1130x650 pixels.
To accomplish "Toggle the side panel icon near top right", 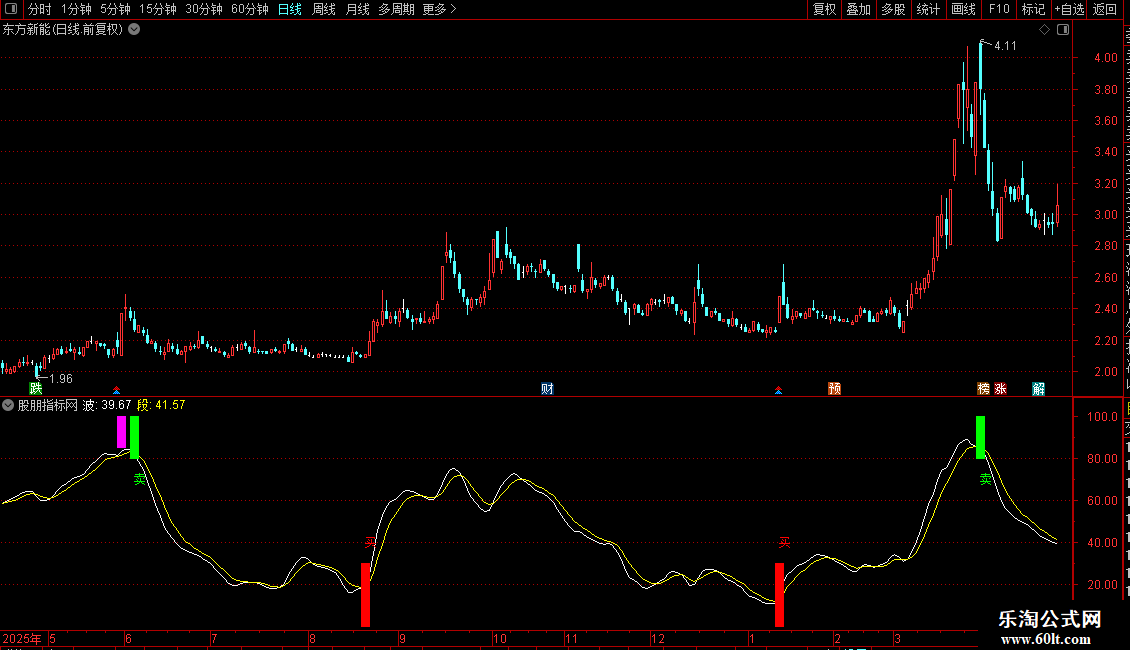I will click(x=1063, y=30).
